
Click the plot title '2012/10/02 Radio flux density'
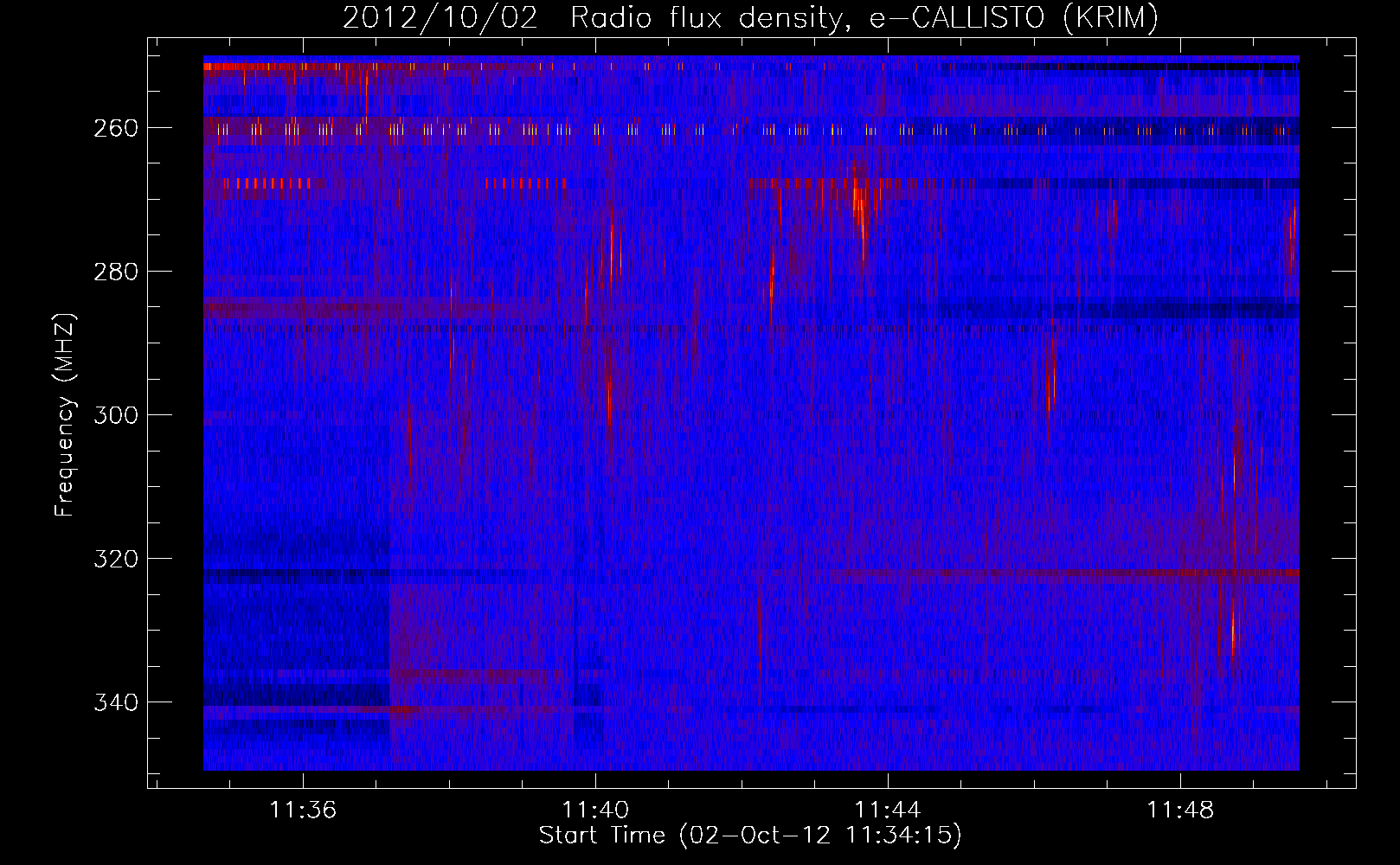tap(750, 18)
